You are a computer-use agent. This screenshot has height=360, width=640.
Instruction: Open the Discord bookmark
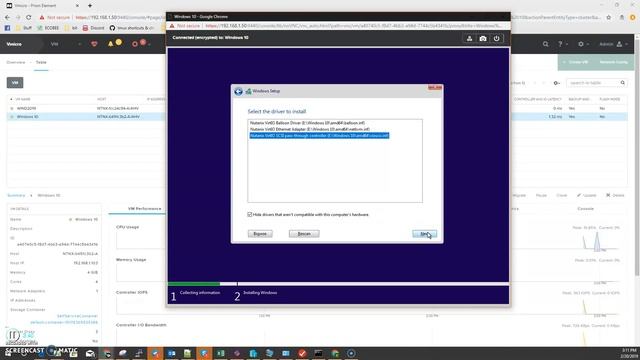93,28
